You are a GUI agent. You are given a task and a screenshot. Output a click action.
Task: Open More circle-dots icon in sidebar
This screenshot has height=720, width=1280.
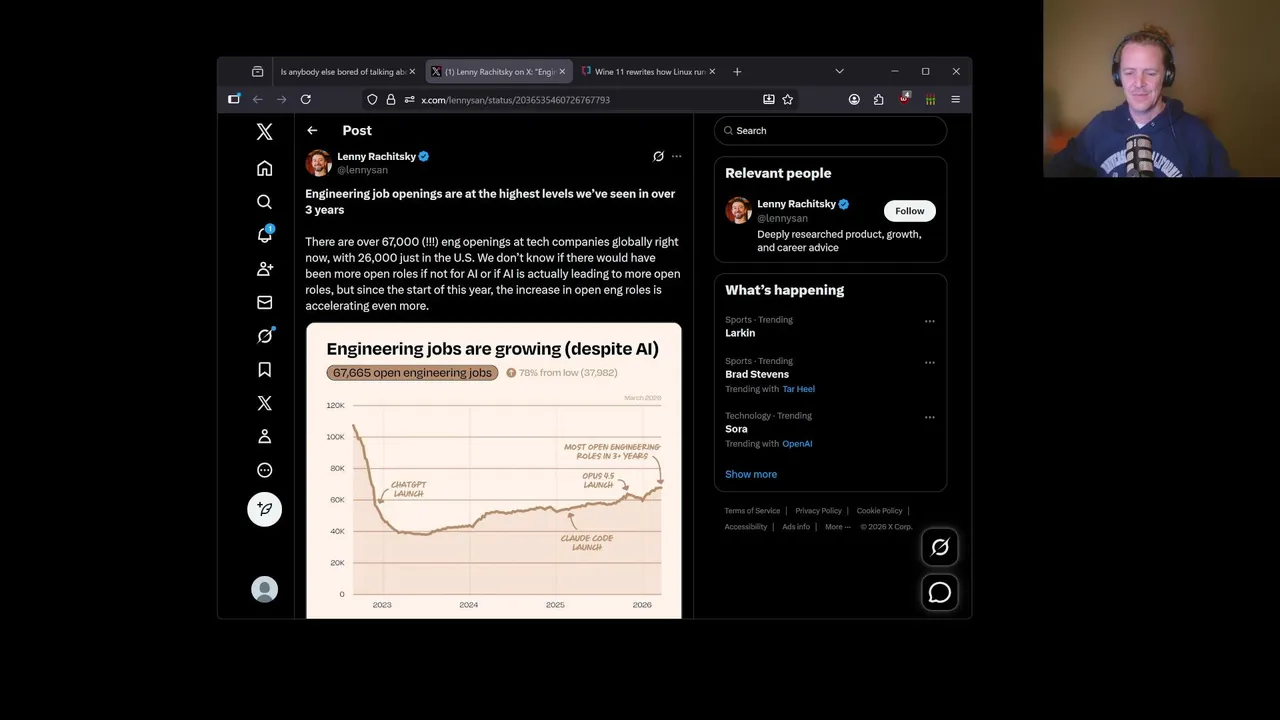click(x=264, y=470)
